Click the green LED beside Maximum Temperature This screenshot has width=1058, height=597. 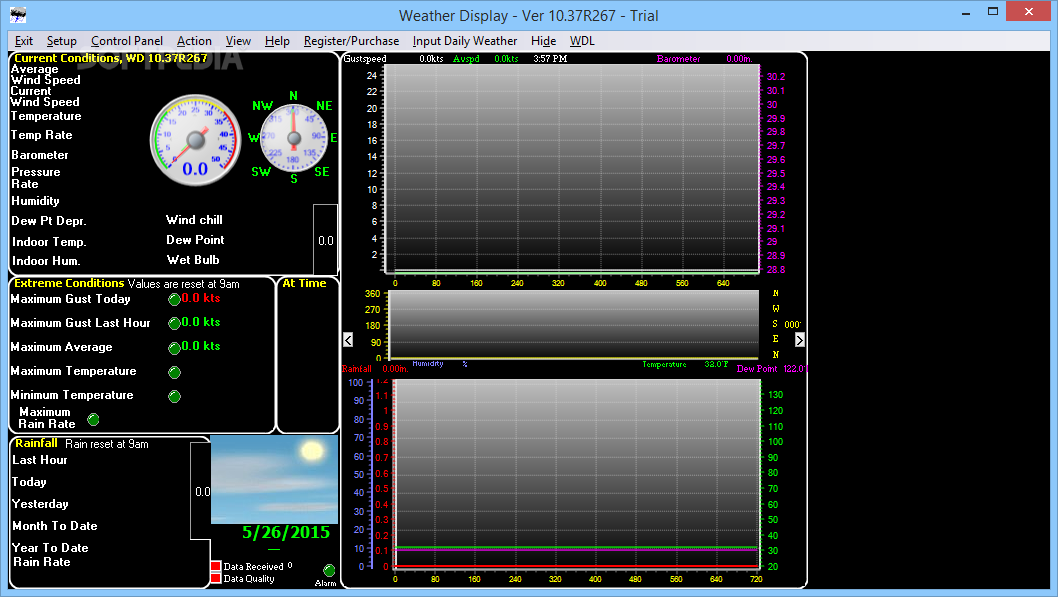coord(174,372)
